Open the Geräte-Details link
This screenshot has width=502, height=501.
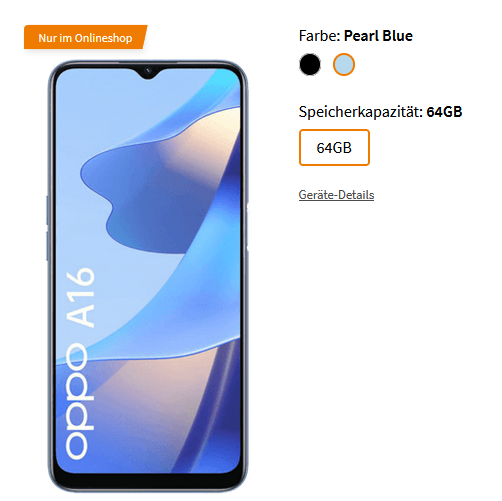[x=336, y=195]
